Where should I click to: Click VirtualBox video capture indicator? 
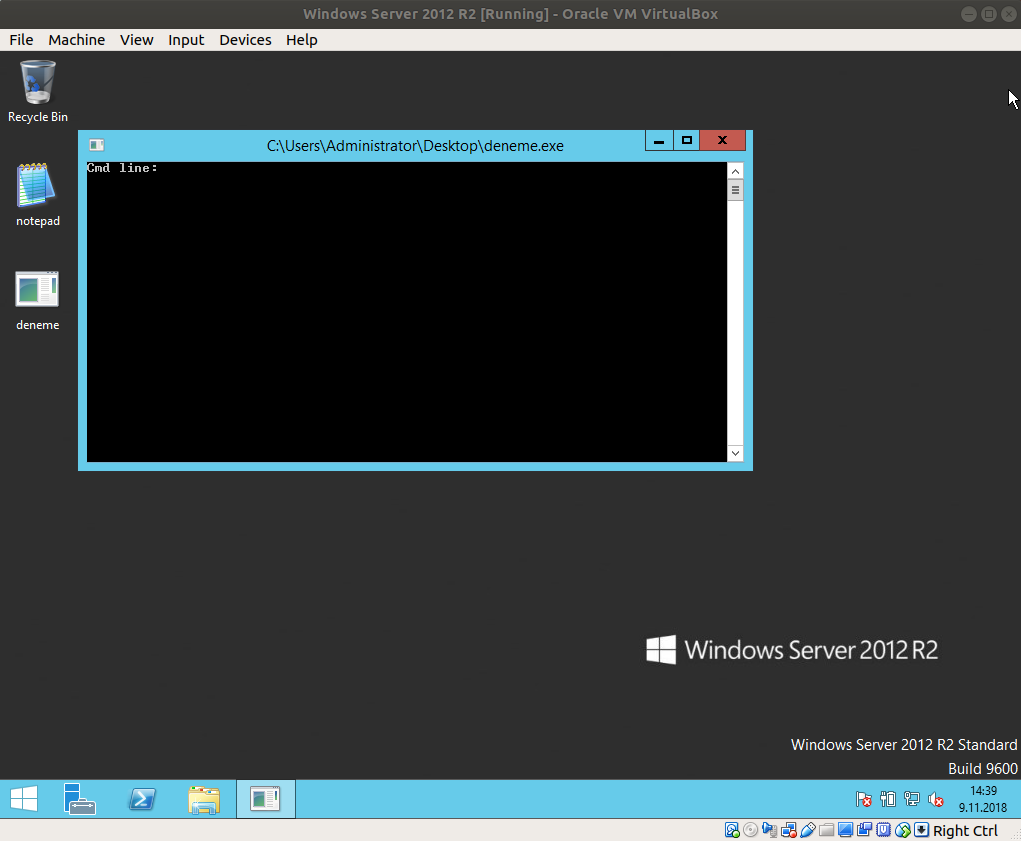pyautogui.click(x=864, y=830)
